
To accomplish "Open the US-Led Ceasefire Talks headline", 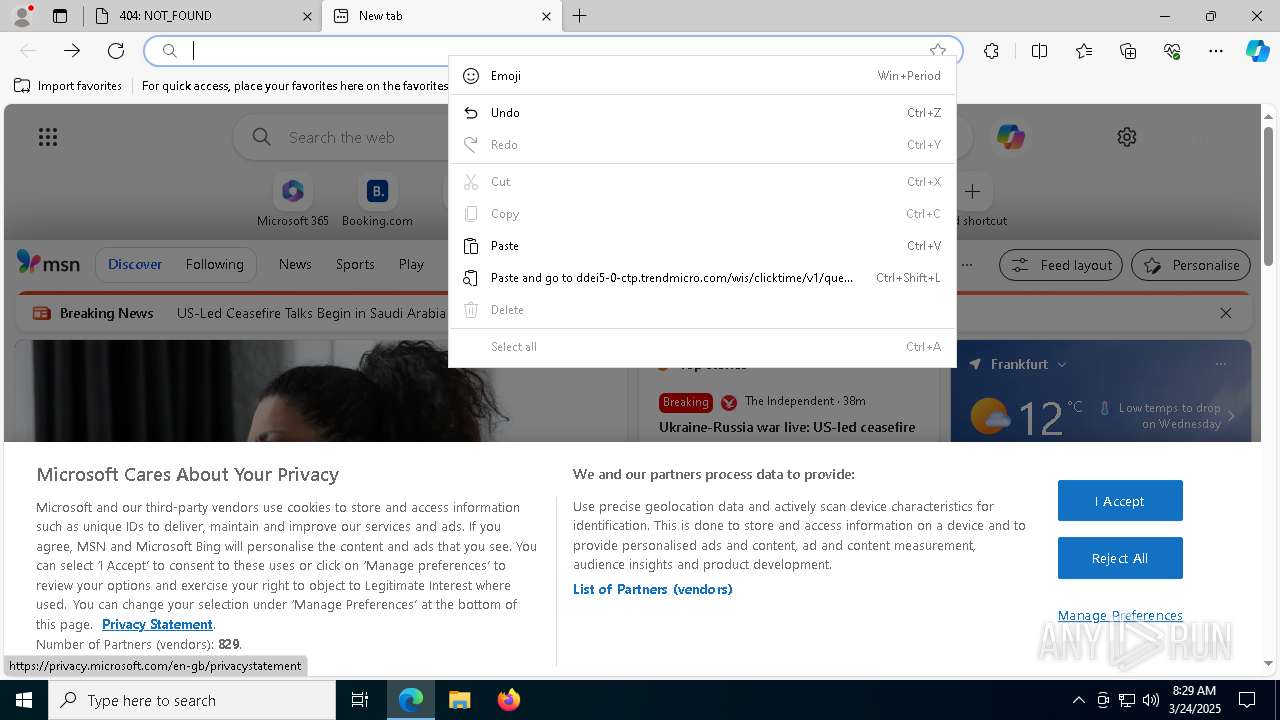I will pos(311,313).
